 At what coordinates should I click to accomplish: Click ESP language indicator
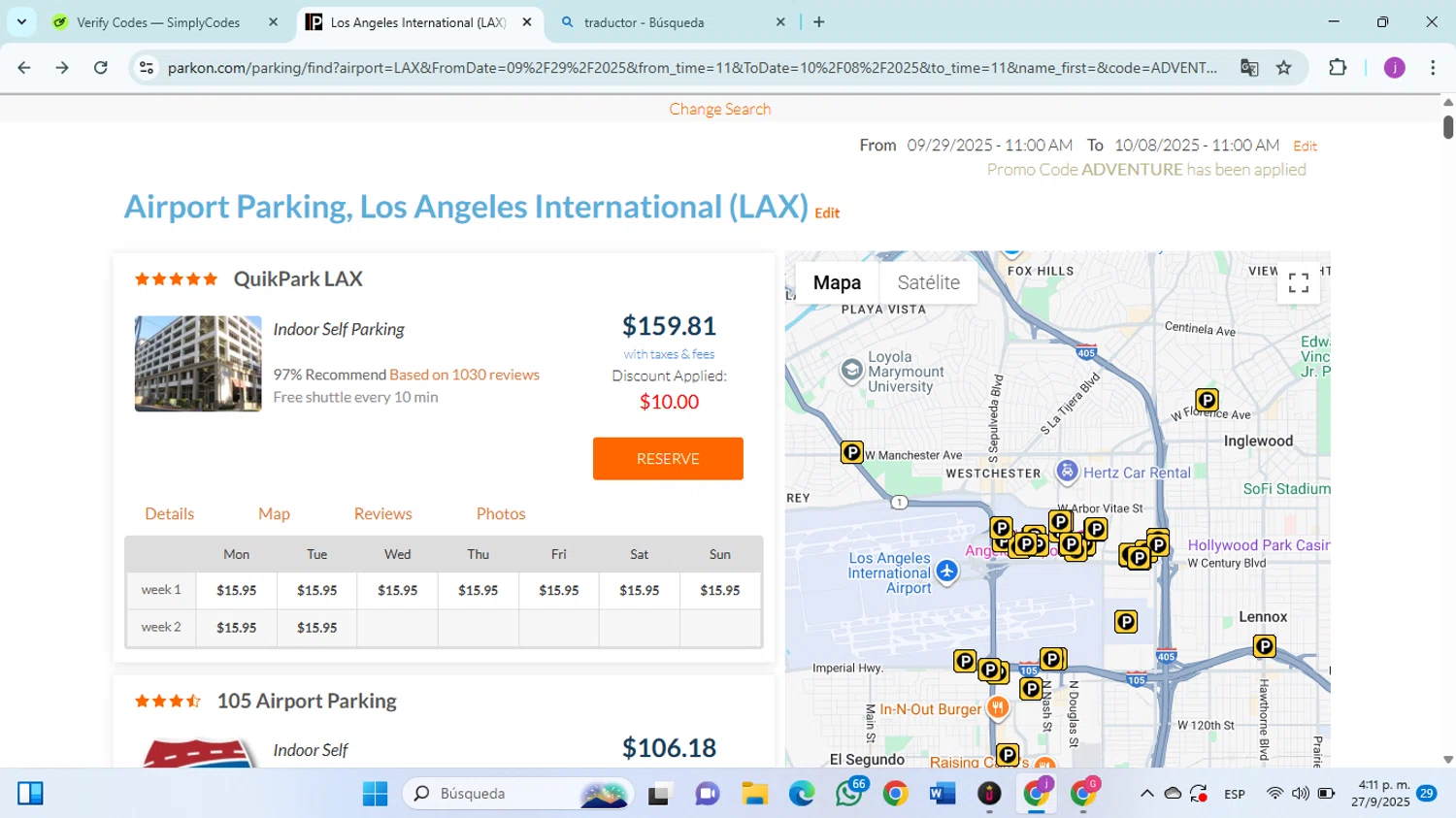tap(1235, 794)
